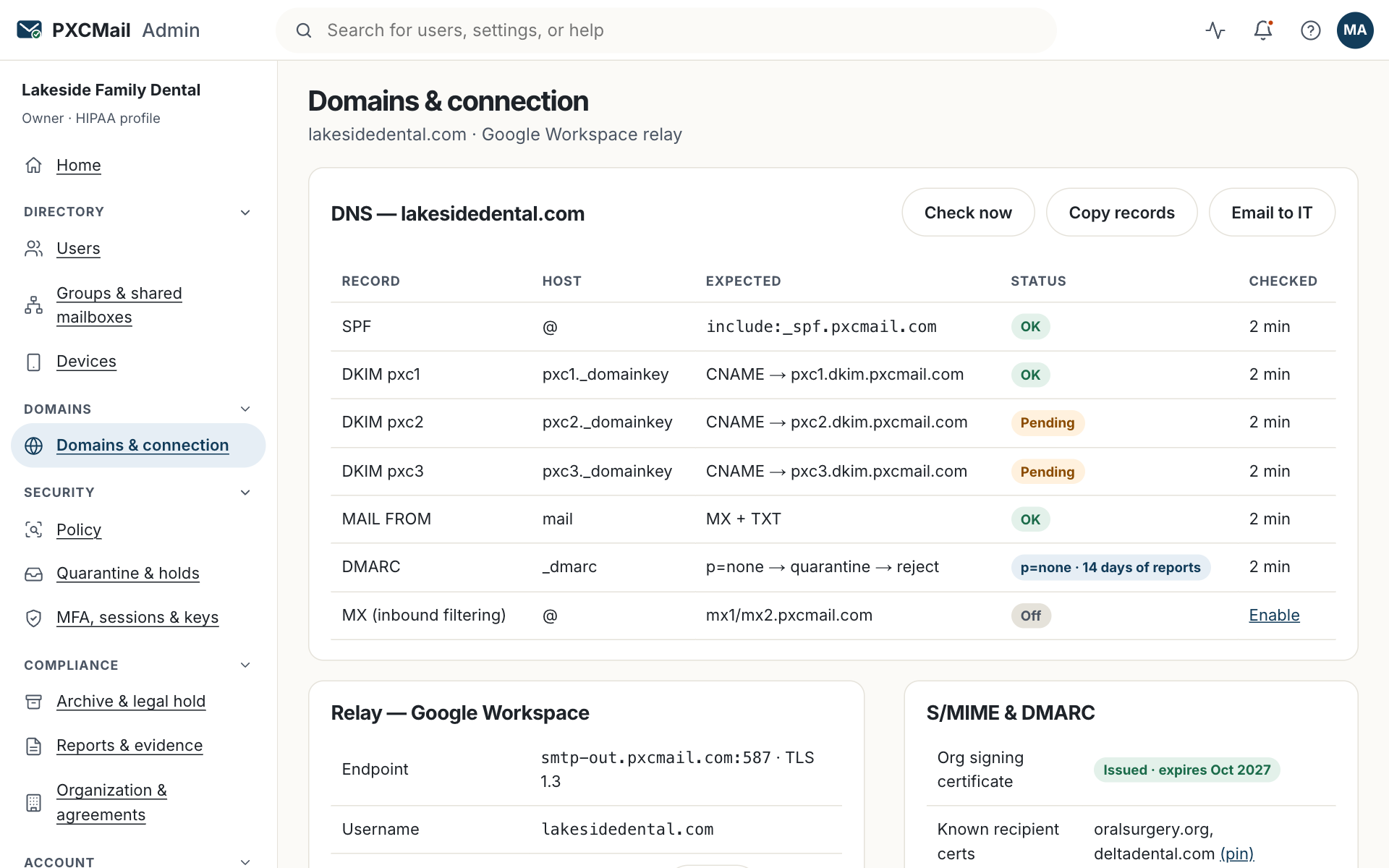The image size is (1389, 868).
Task: Go to Users in sidebar
Action: click(x=78, y=248)
